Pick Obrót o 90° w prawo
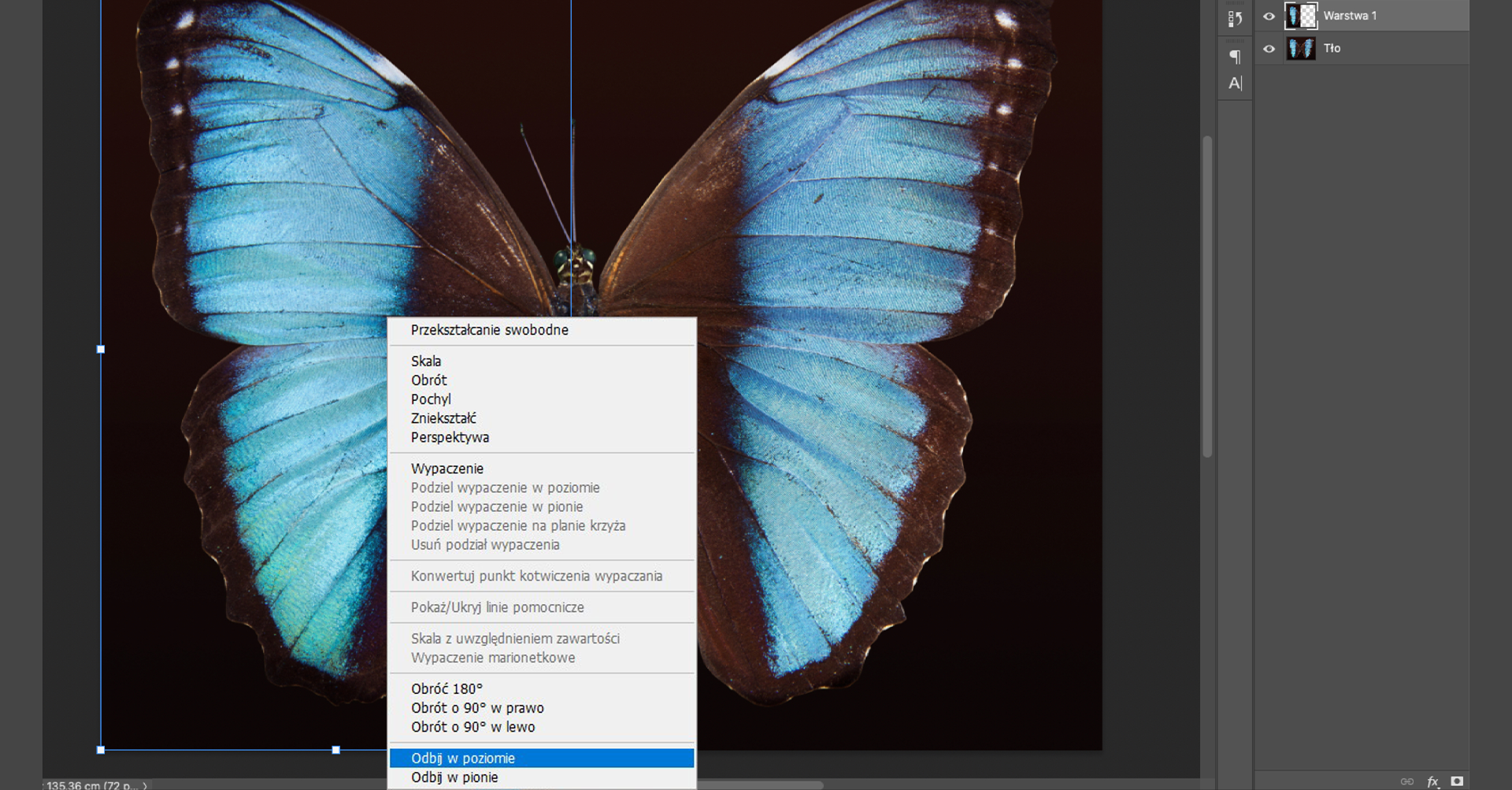The image size is (1512, 790). 477,707
